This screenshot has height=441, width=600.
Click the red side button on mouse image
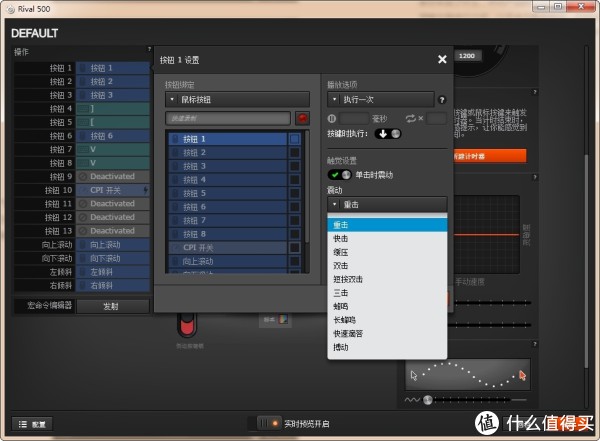click(187, 326)
